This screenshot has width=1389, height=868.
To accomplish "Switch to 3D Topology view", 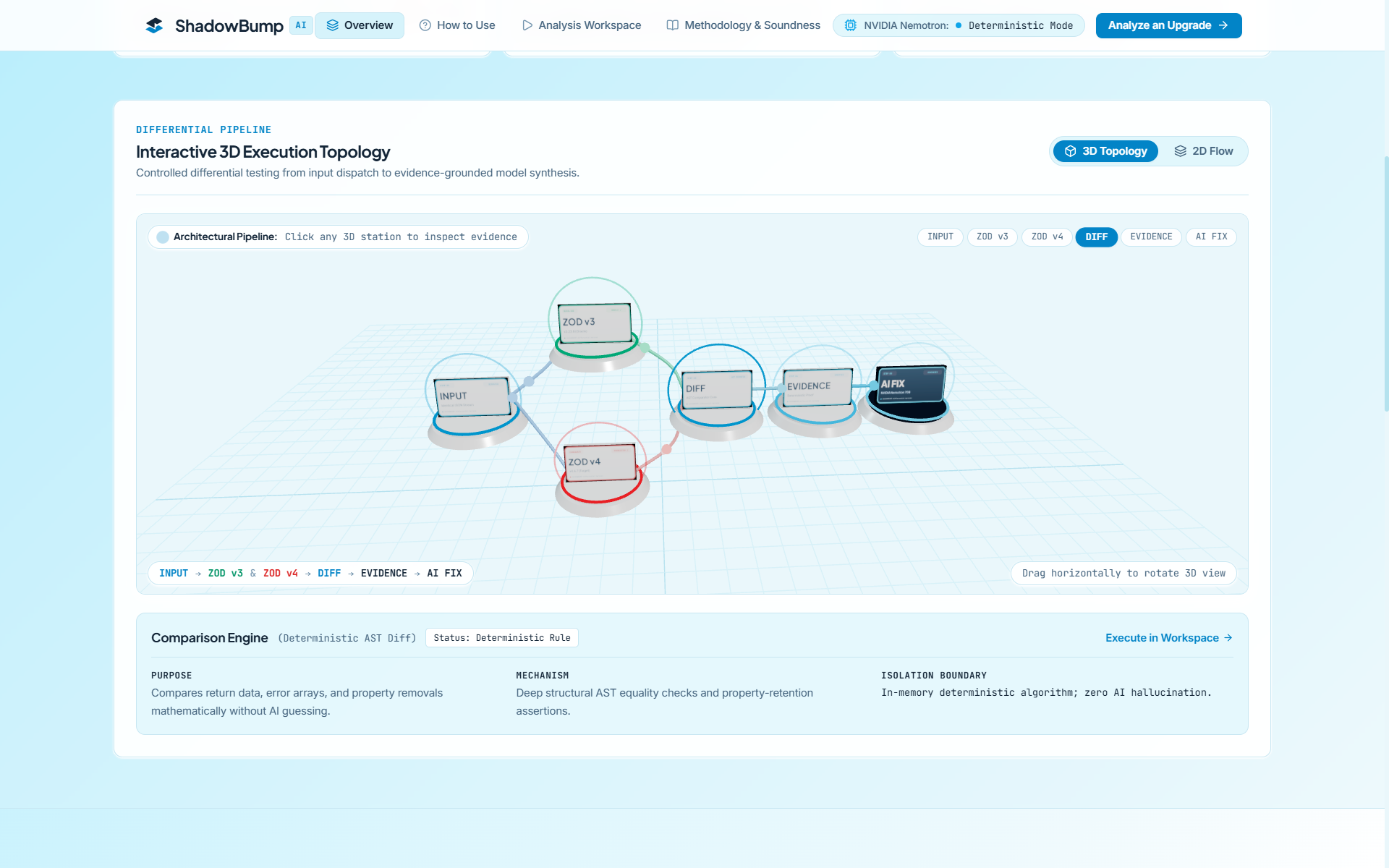I will click(x=1105, y=151).
